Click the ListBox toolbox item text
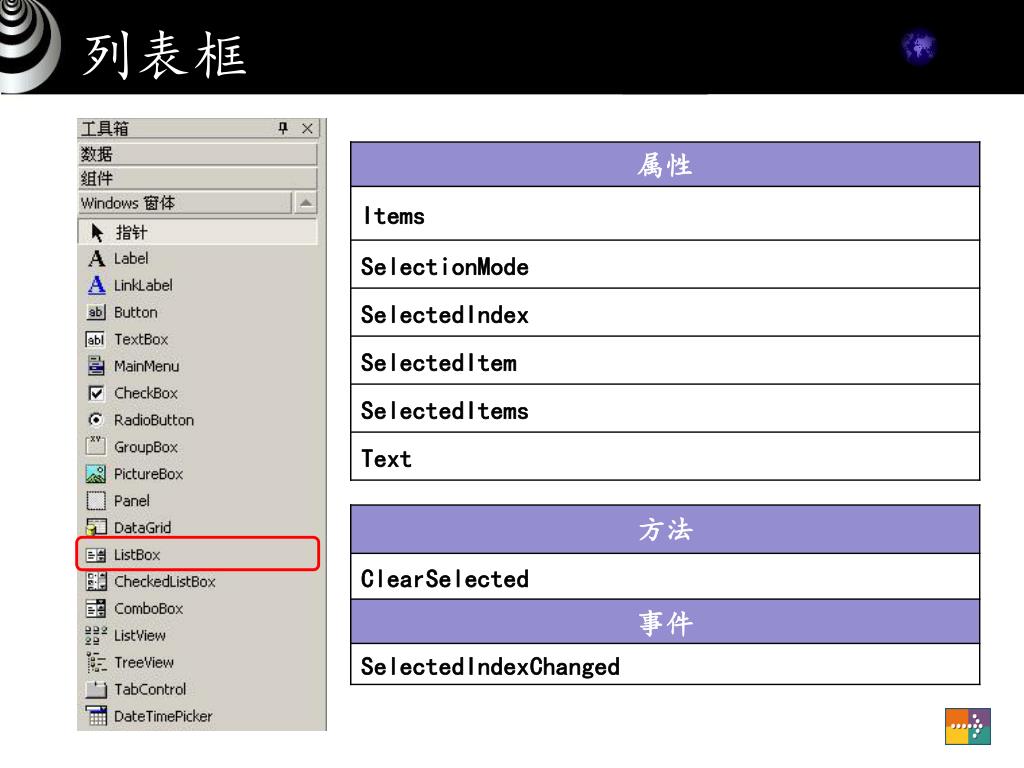The height and width of the screenshot is (768, 1024). [x=137, y=555]
